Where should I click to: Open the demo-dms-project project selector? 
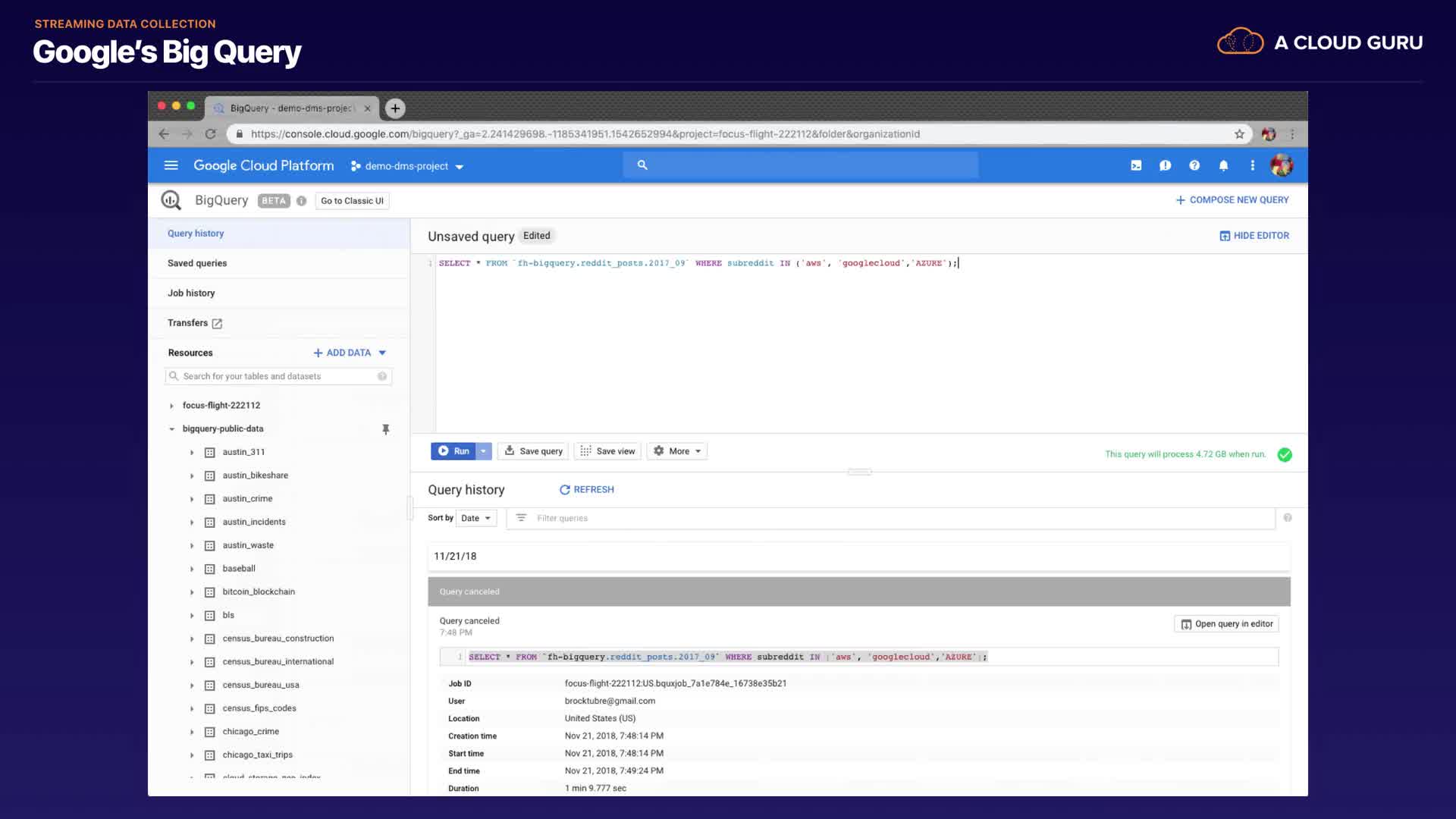(x=407, y=166)
